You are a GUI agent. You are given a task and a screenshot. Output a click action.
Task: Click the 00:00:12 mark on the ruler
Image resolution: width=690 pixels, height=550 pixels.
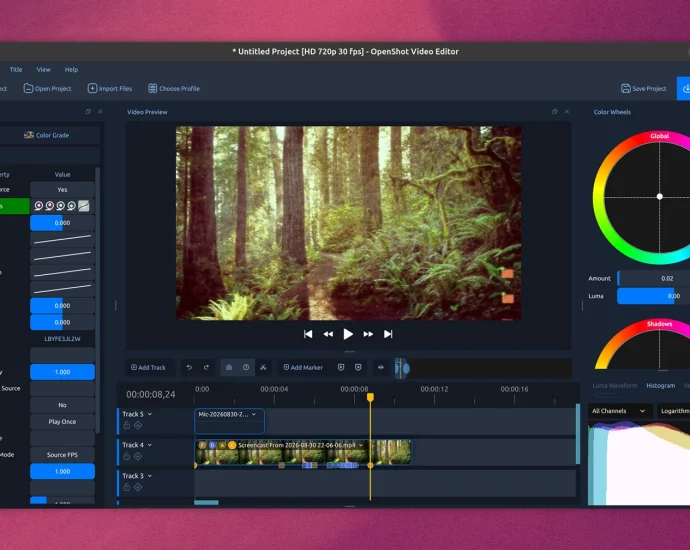(x=434, y=389)
